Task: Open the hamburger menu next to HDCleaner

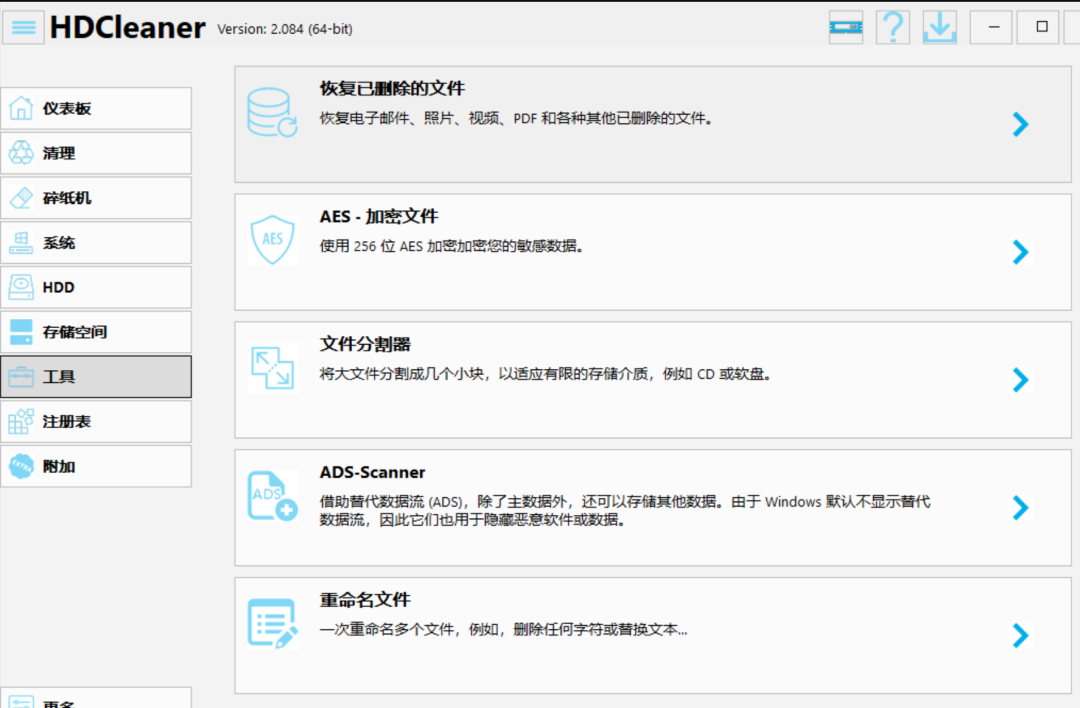Action: pos(23,28)
